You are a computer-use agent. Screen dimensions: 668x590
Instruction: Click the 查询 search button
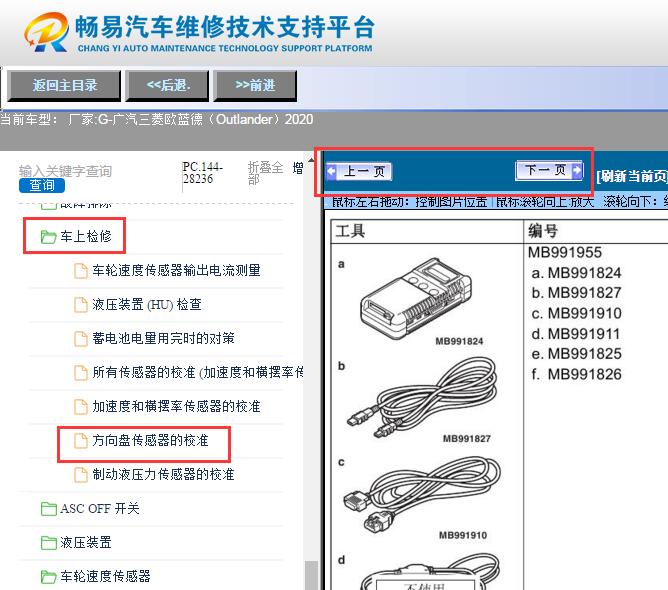click(42, 185)
